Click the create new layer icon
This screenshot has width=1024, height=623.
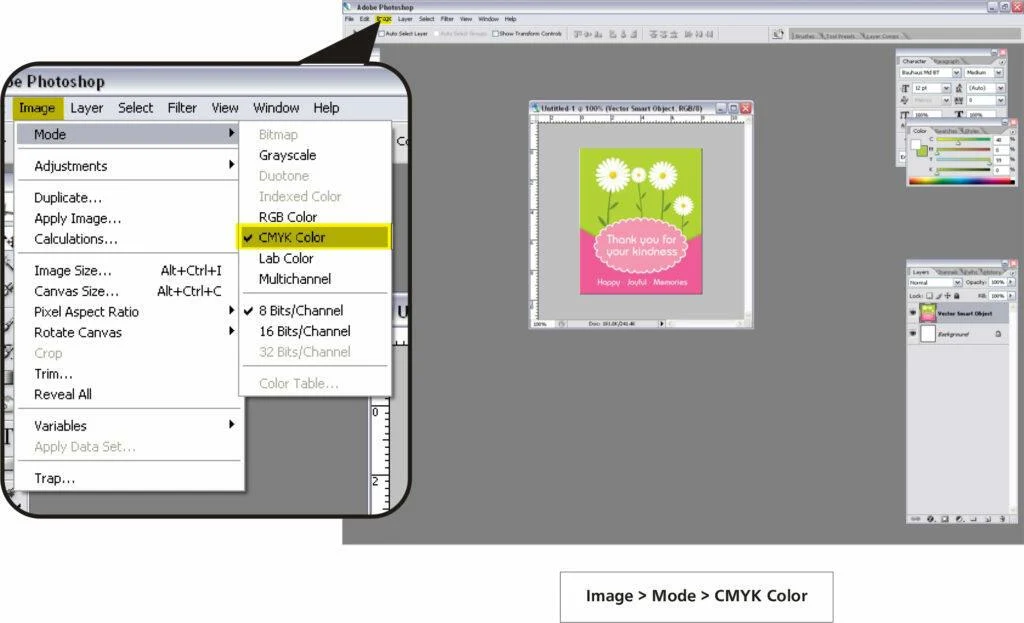[987, 519]
